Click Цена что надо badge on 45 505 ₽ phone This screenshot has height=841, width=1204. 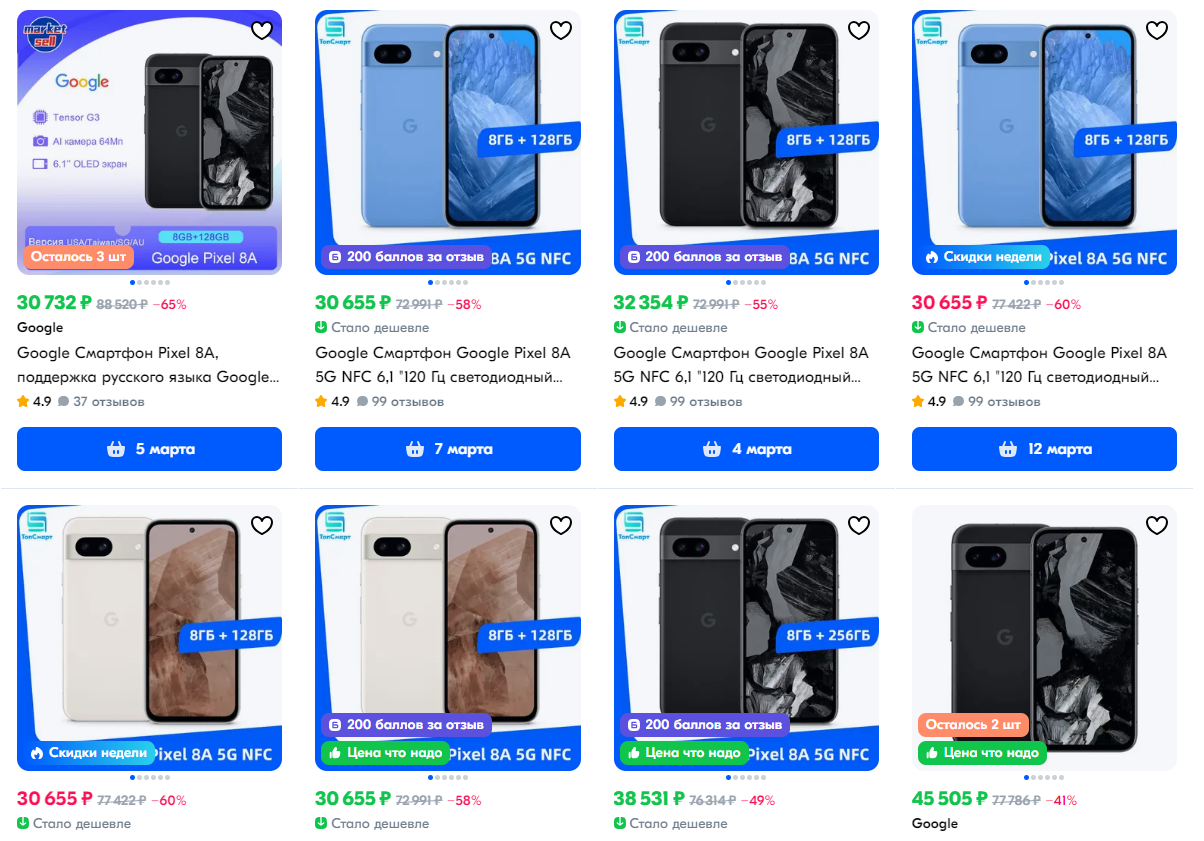(x=982, y=753)
